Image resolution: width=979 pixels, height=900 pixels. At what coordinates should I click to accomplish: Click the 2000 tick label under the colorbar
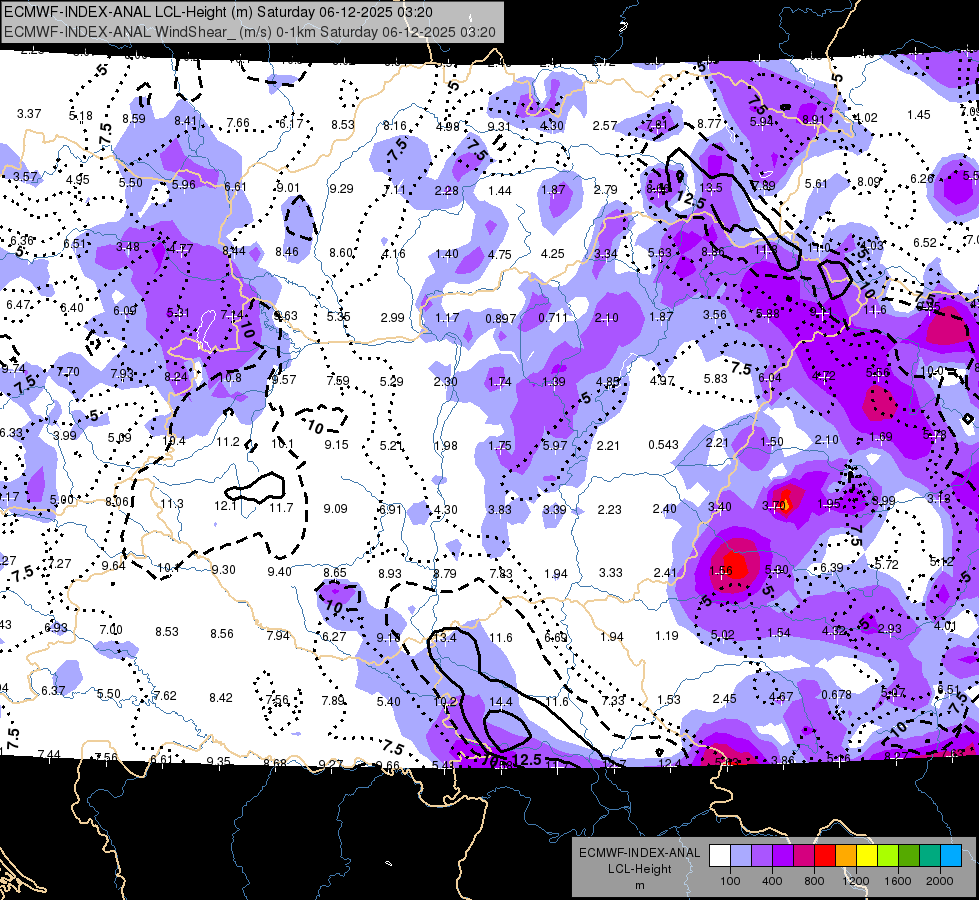click(x=940, y=881)
